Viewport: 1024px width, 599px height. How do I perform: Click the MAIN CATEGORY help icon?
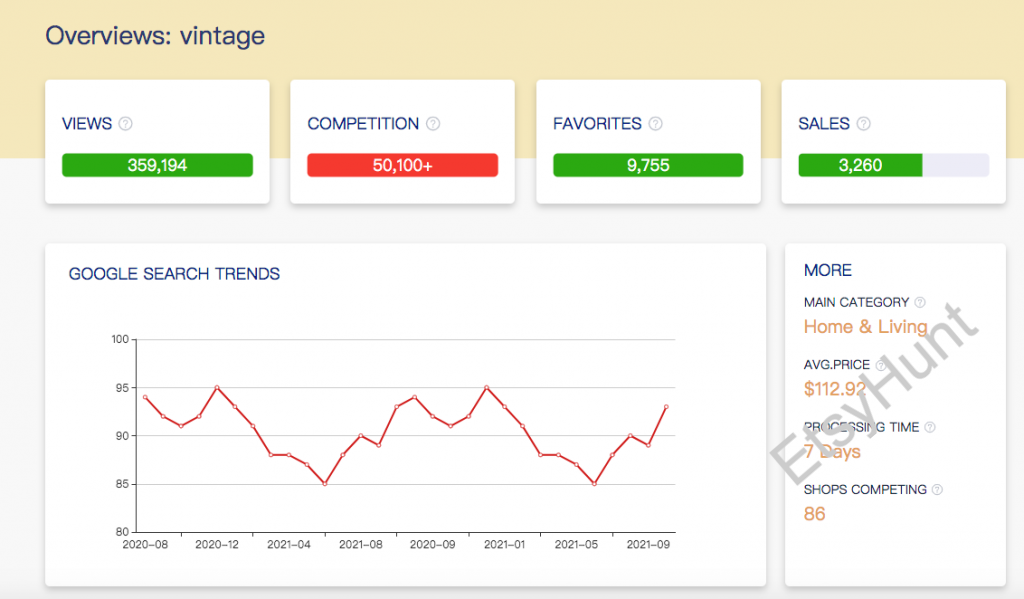[920, 302]
